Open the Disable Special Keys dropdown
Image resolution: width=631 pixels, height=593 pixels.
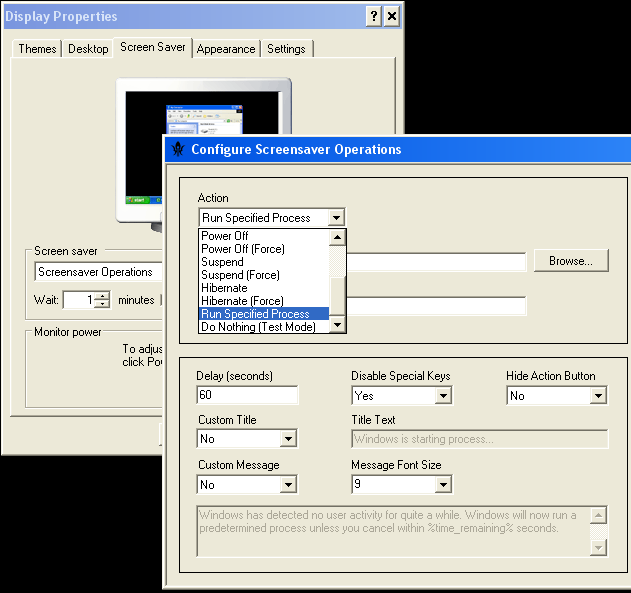point(443,395)
